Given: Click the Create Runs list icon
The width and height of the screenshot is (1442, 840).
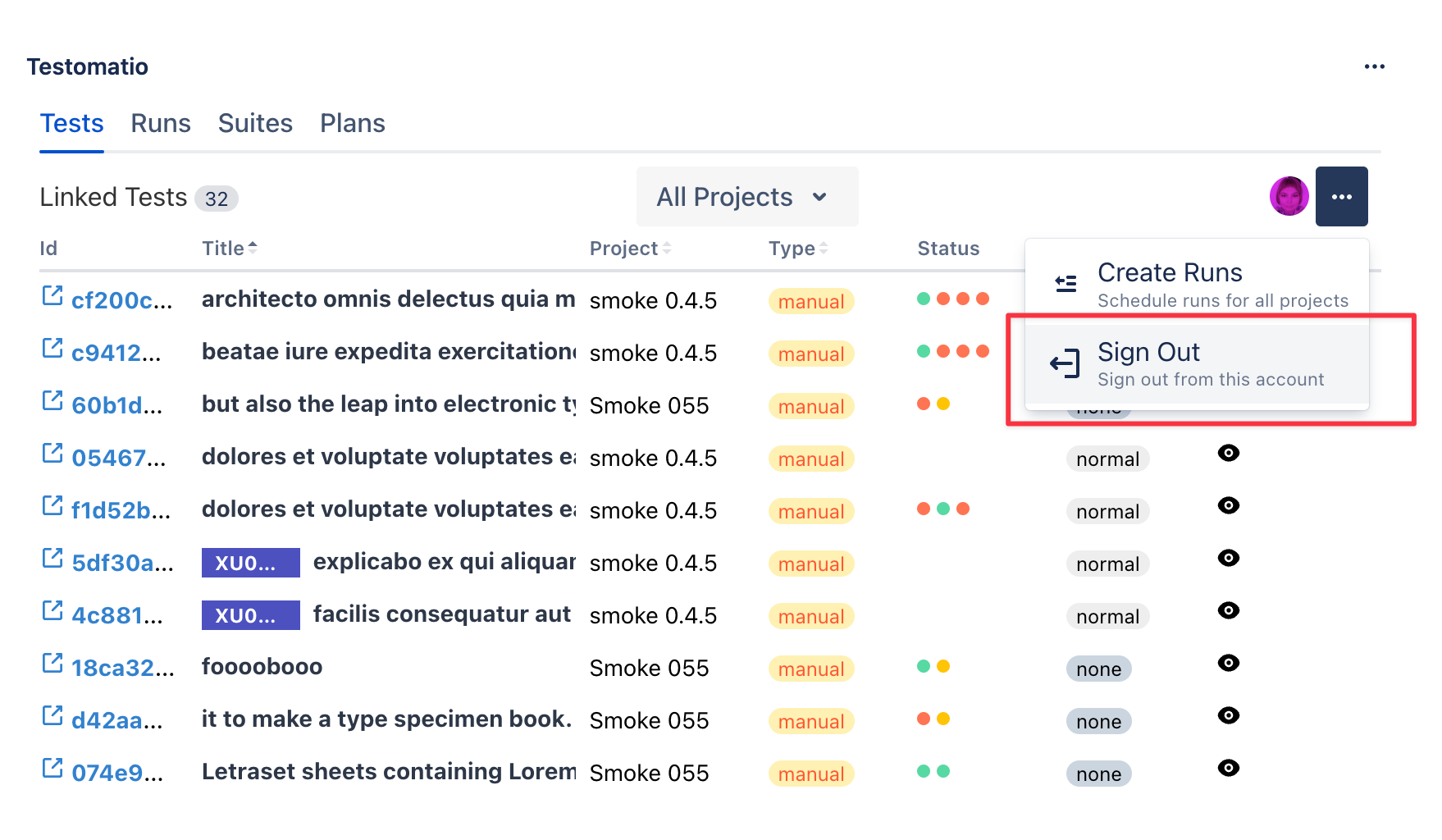Looking at the screenshot, I should (1066, 284).
